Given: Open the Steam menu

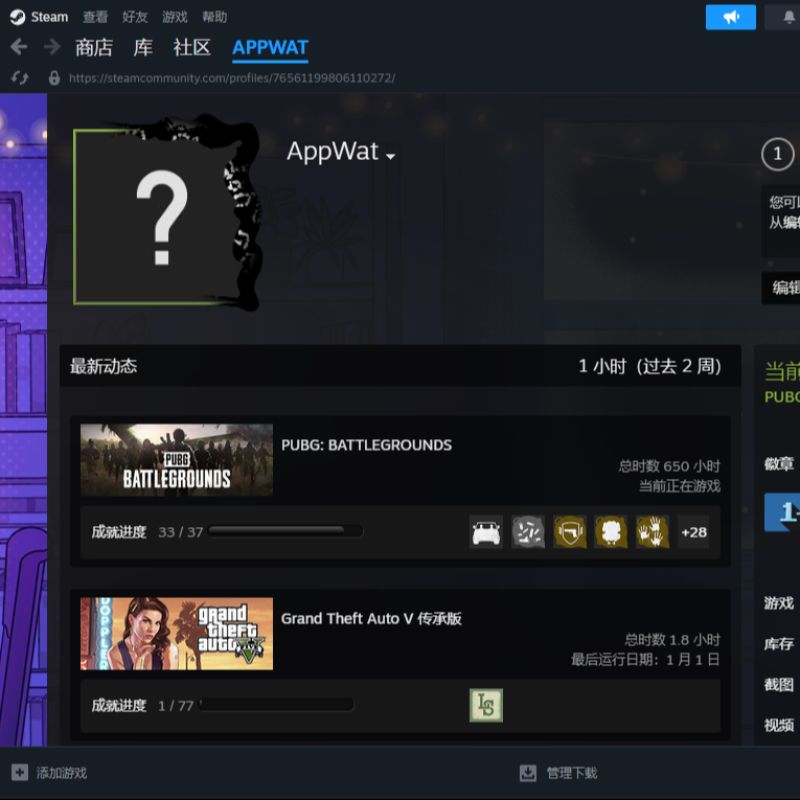Looking at the screenshot, I should [x=40, y=17].
